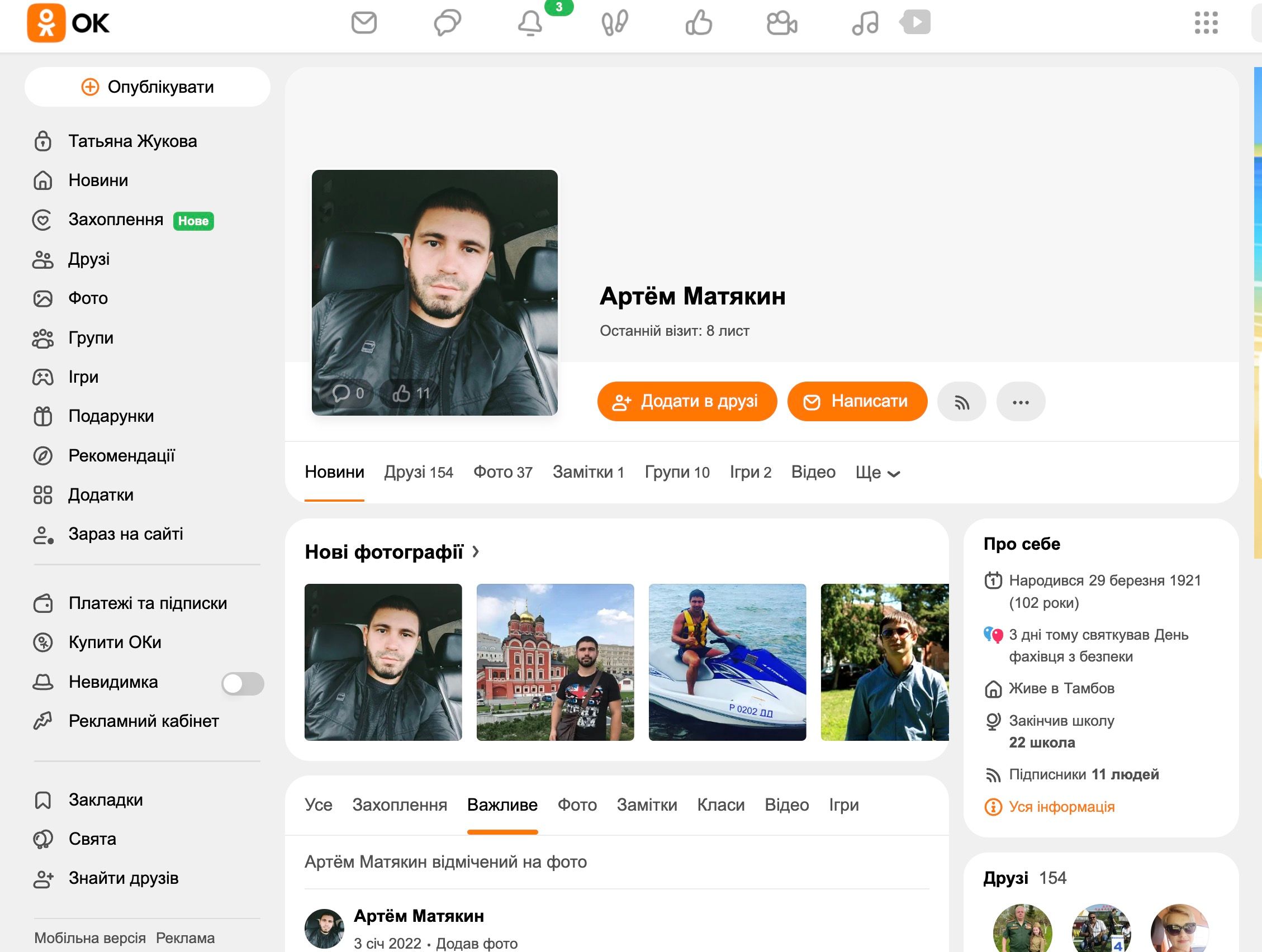The width and height of the screenshot is (1262, 952).
Task: Open video play icon in header
Action: pyautogui.click(x=915, y=22)
